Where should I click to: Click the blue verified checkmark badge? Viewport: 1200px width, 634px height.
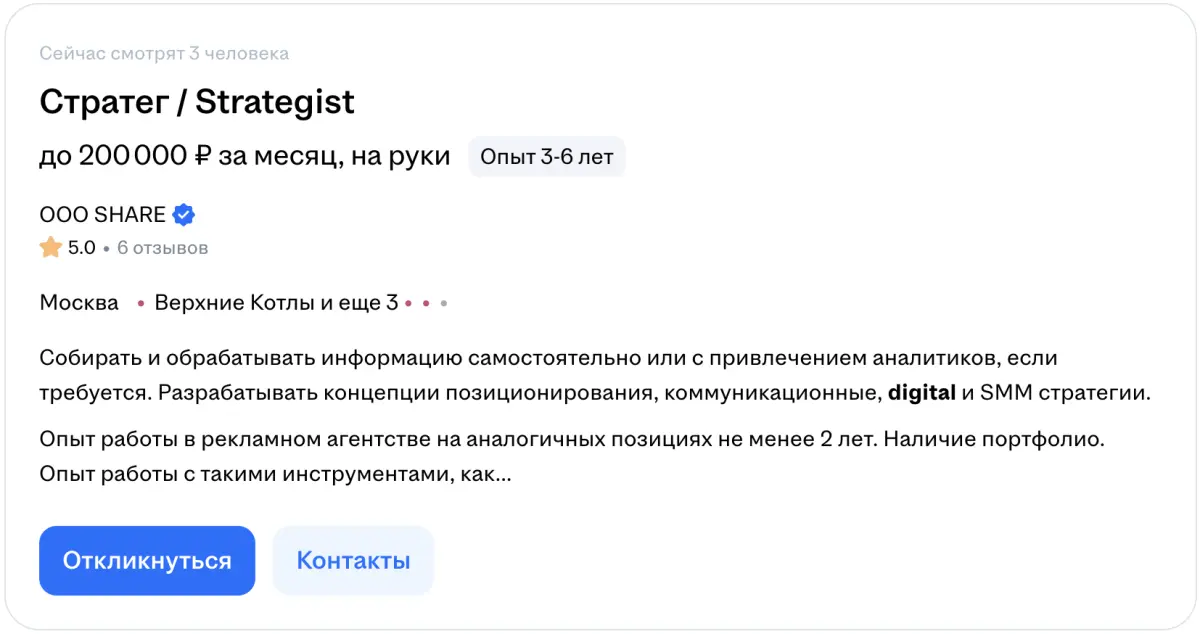point(183,215)
